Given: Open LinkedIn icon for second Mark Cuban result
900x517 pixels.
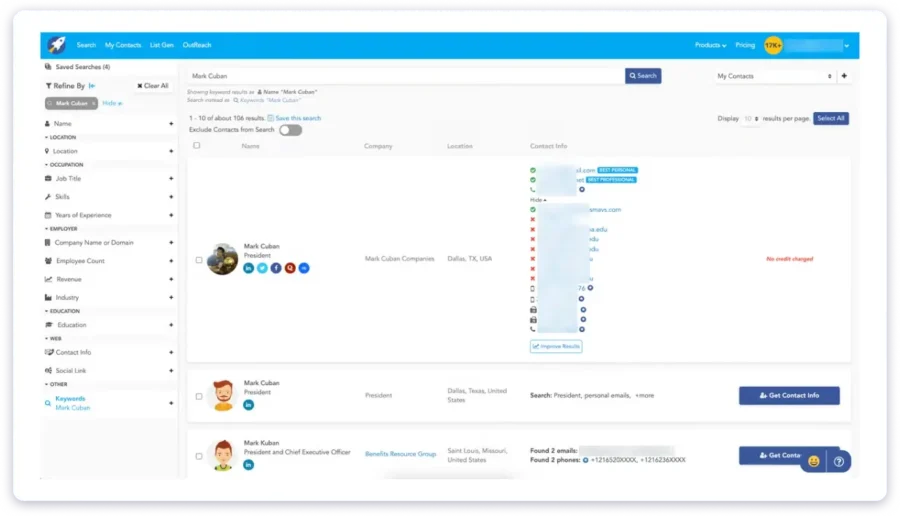Looking at the screenshot, I should 249,405.
